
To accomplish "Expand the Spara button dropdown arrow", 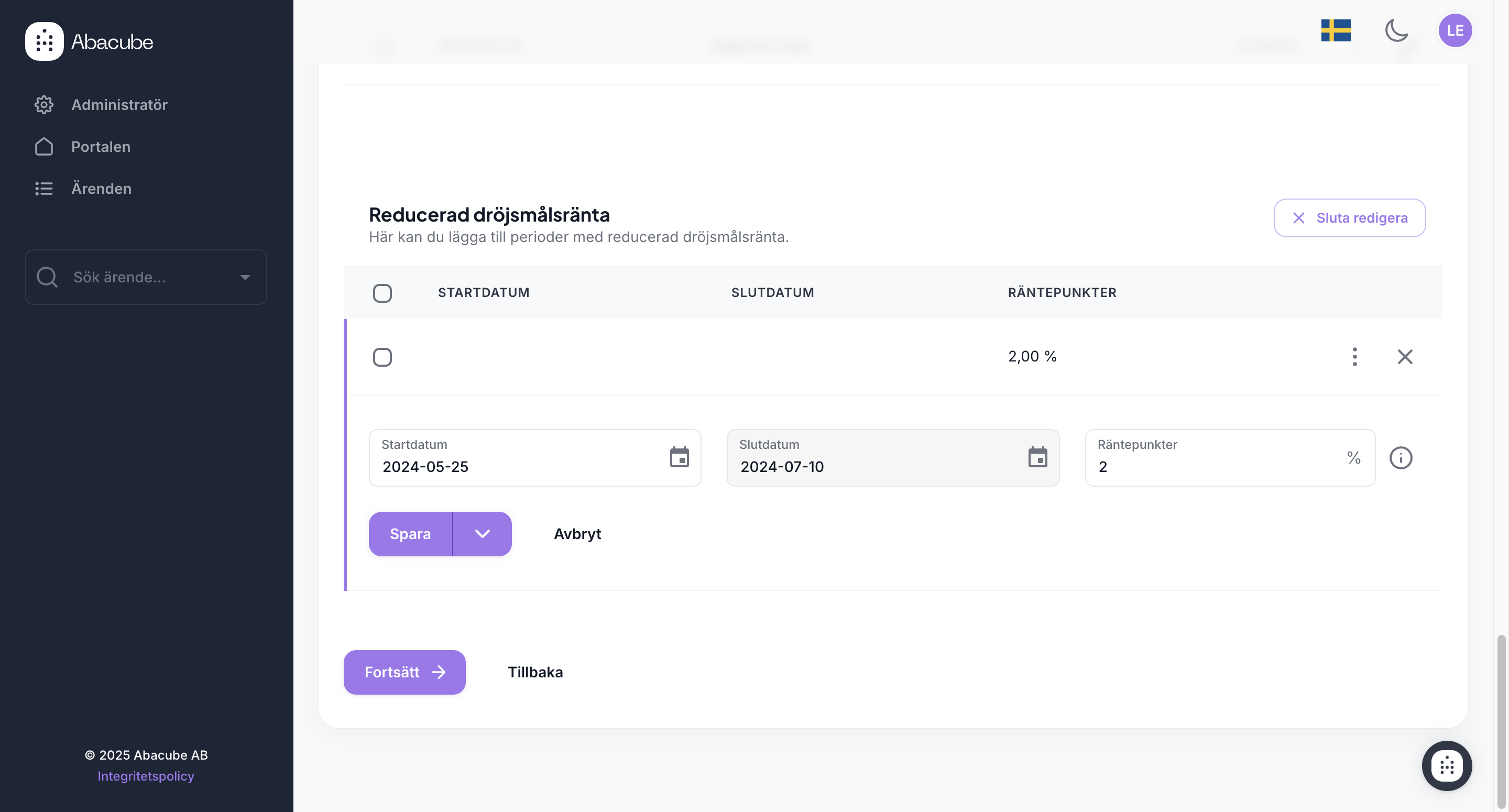I will 482,534.
